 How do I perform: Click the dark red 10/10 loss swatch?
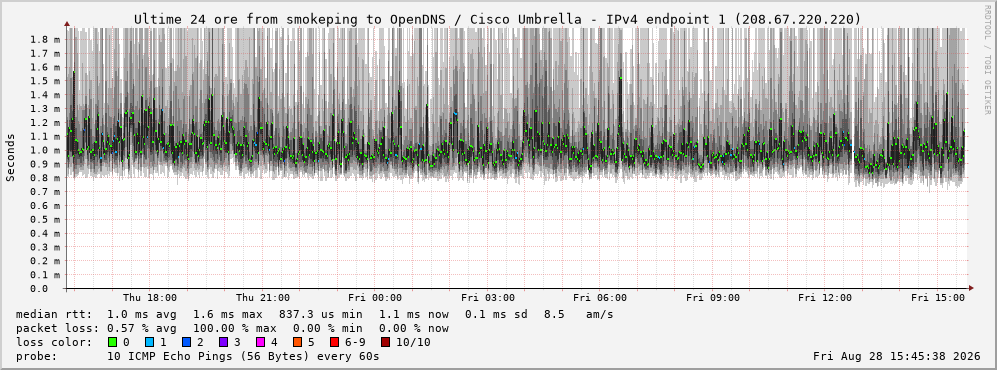pyautogui.click(x=386, y=343)
